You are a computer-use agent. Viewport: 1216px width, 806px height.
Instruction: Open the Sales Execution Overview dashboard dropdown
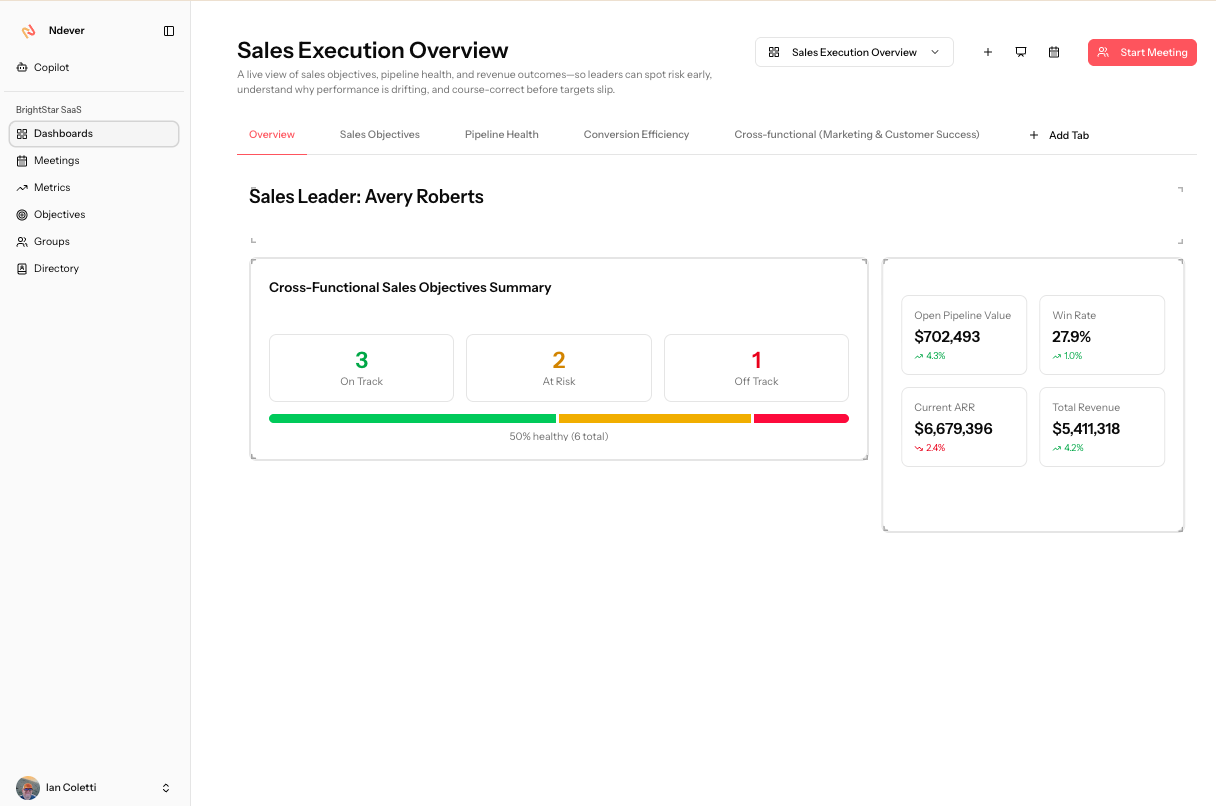(x=853, y=51)
